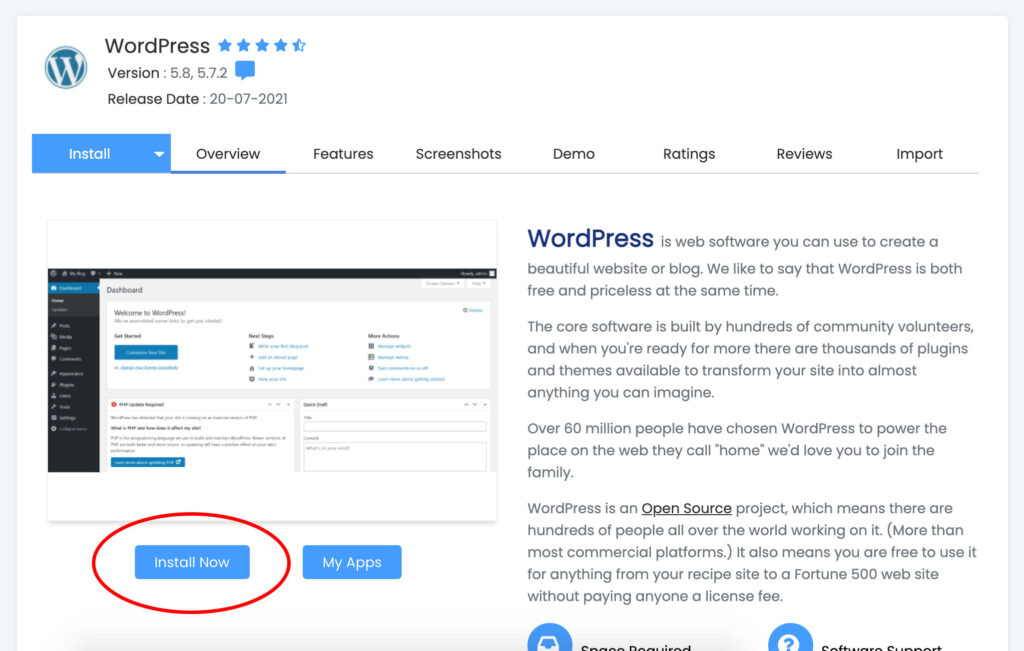Viewport: 1024px width, 651px height.
Task: Go to the Demo tab
Action: pos(573,154)
